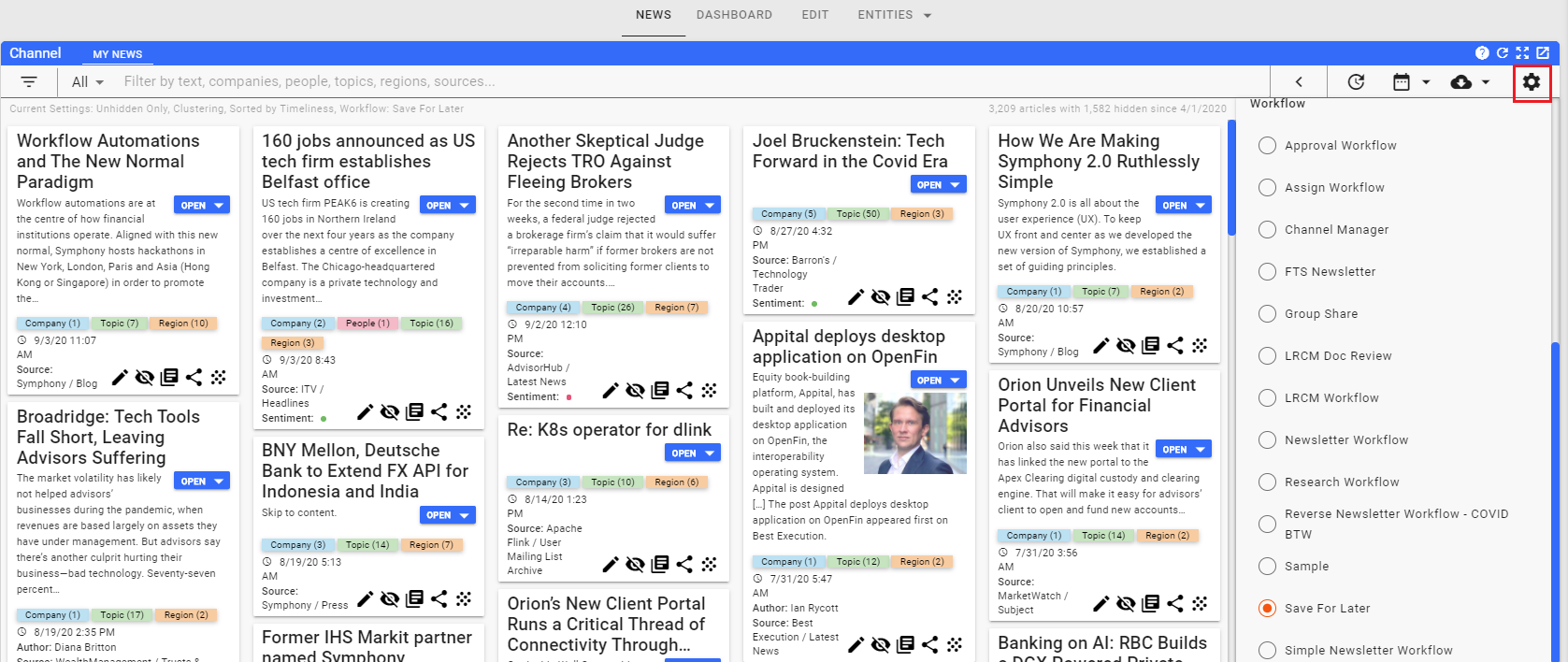Switch to the DASHBOARD tab
Screen dimensions: 1568x662
click(735, 15)
